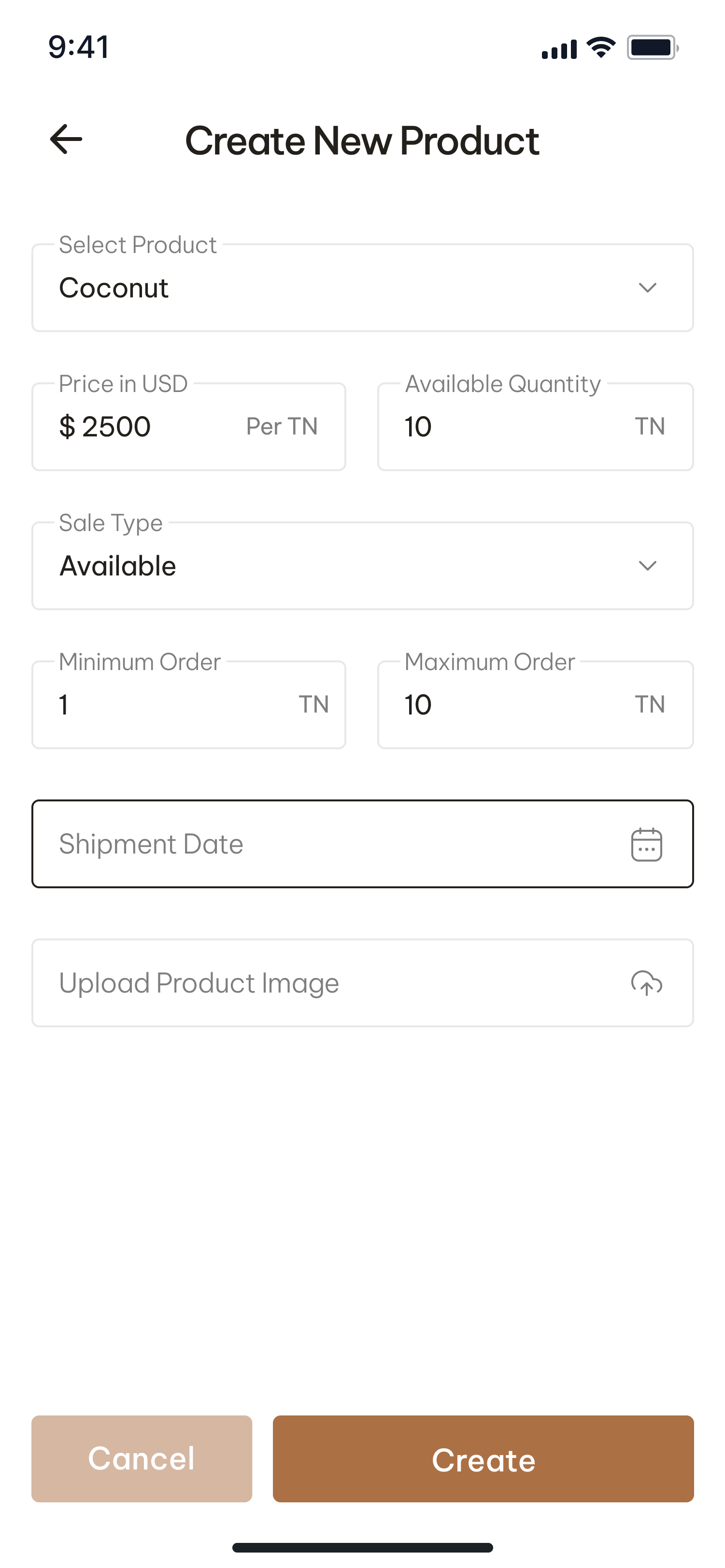Open the shipment date calendar icon
Screen dimensions: 725x1568
tap(646, 844)
